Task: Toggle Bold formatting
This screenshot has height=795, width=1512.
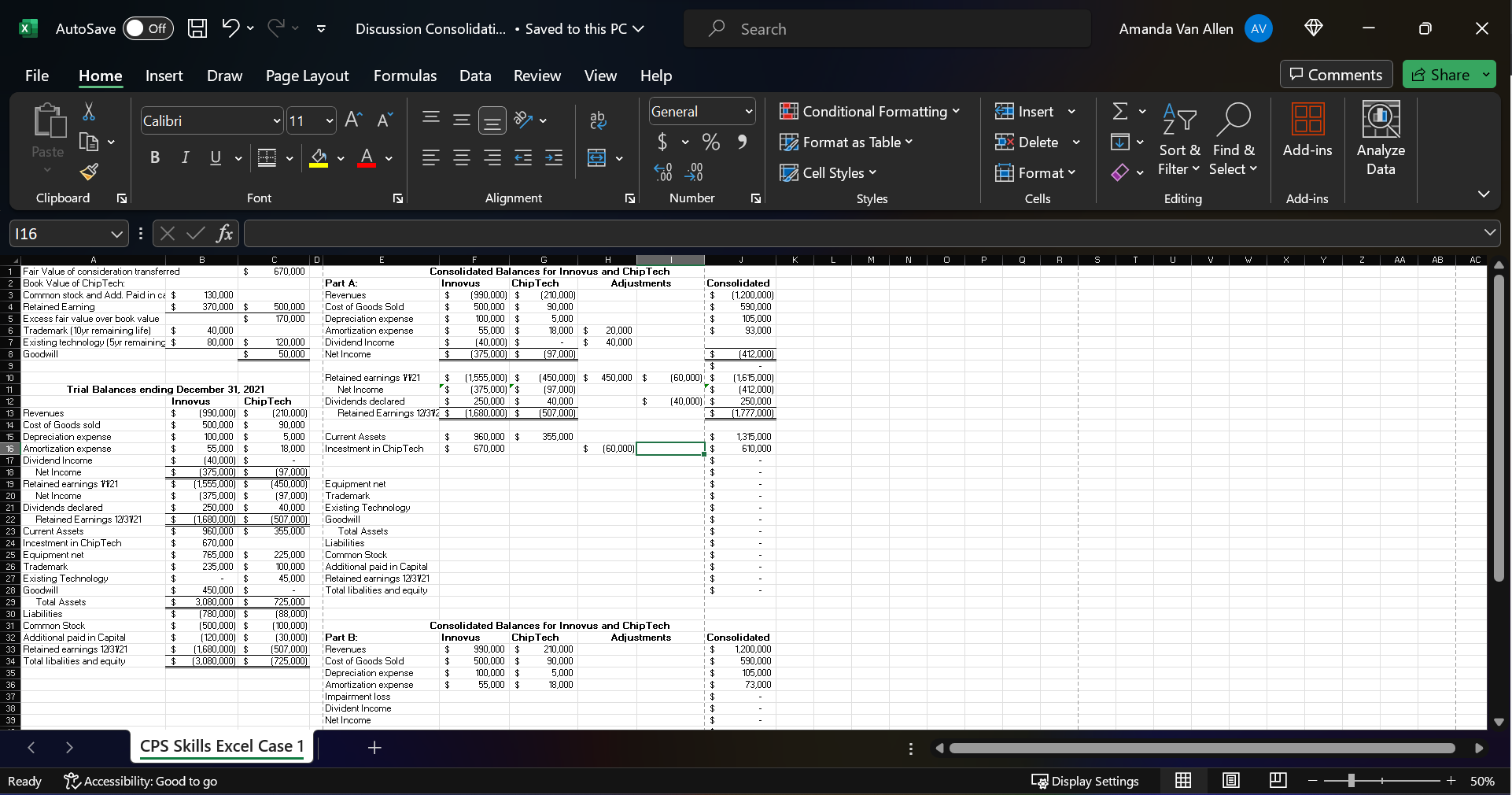Action: click(x=155, y=158)
